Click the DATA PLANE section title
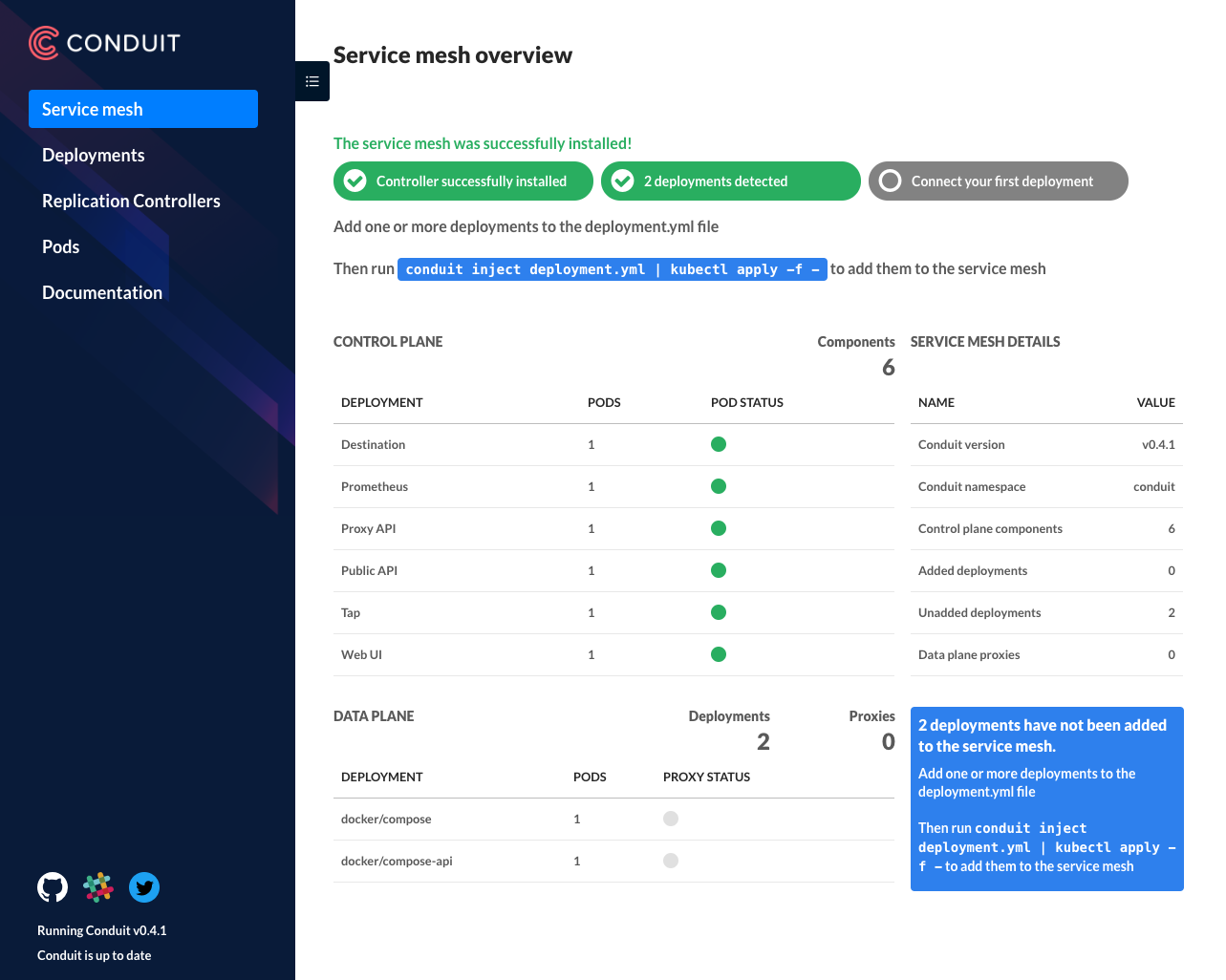Screen dimensions: 1226x980 tap(374, 715)
